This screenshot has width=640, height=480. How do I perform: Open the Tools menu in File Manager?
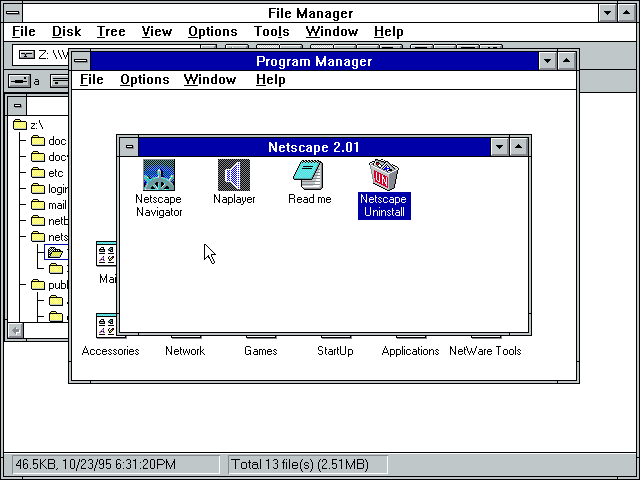271,31
